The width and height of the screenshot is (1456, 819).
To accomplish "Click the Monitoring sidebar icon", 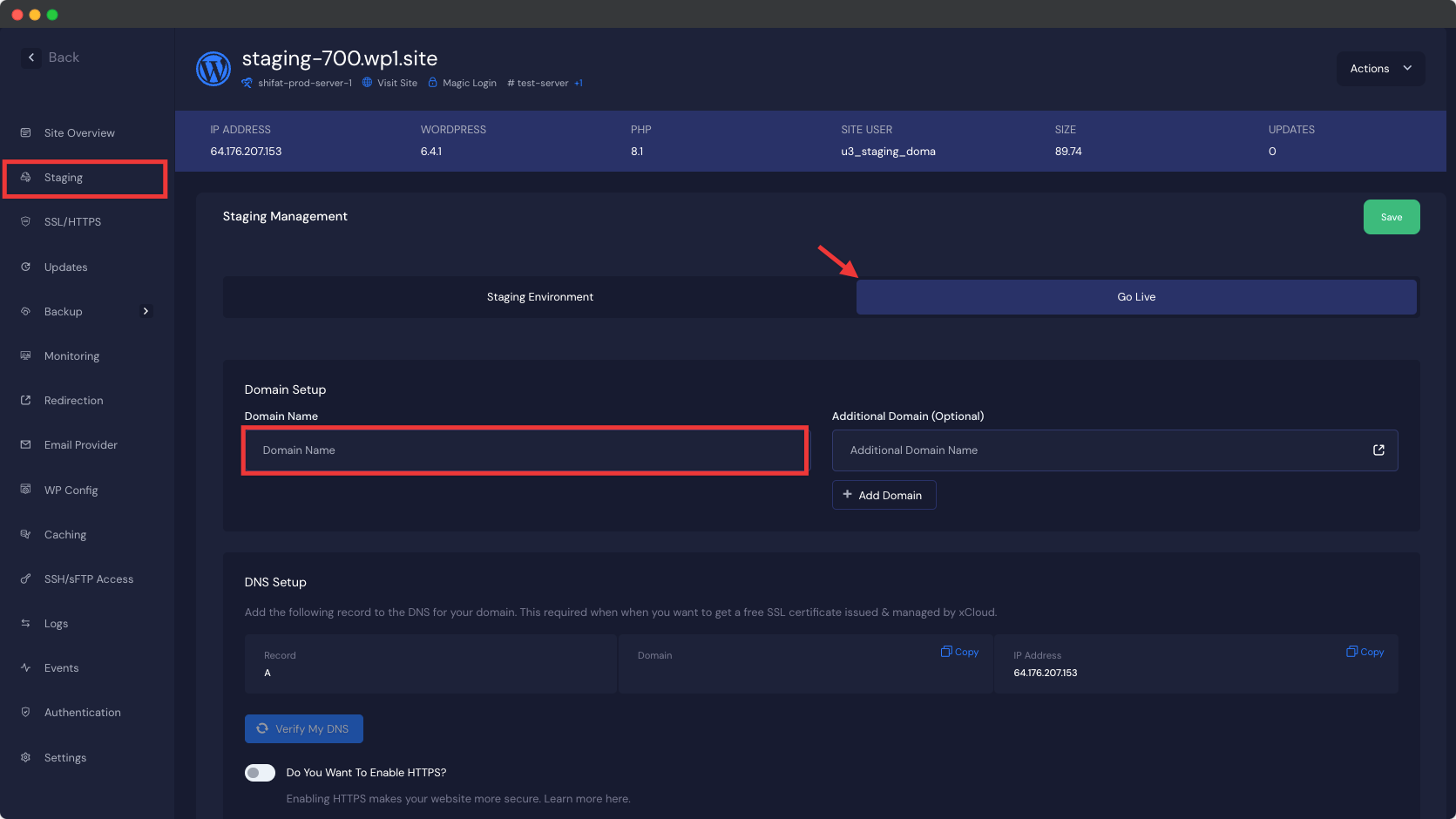I will 26,355.
